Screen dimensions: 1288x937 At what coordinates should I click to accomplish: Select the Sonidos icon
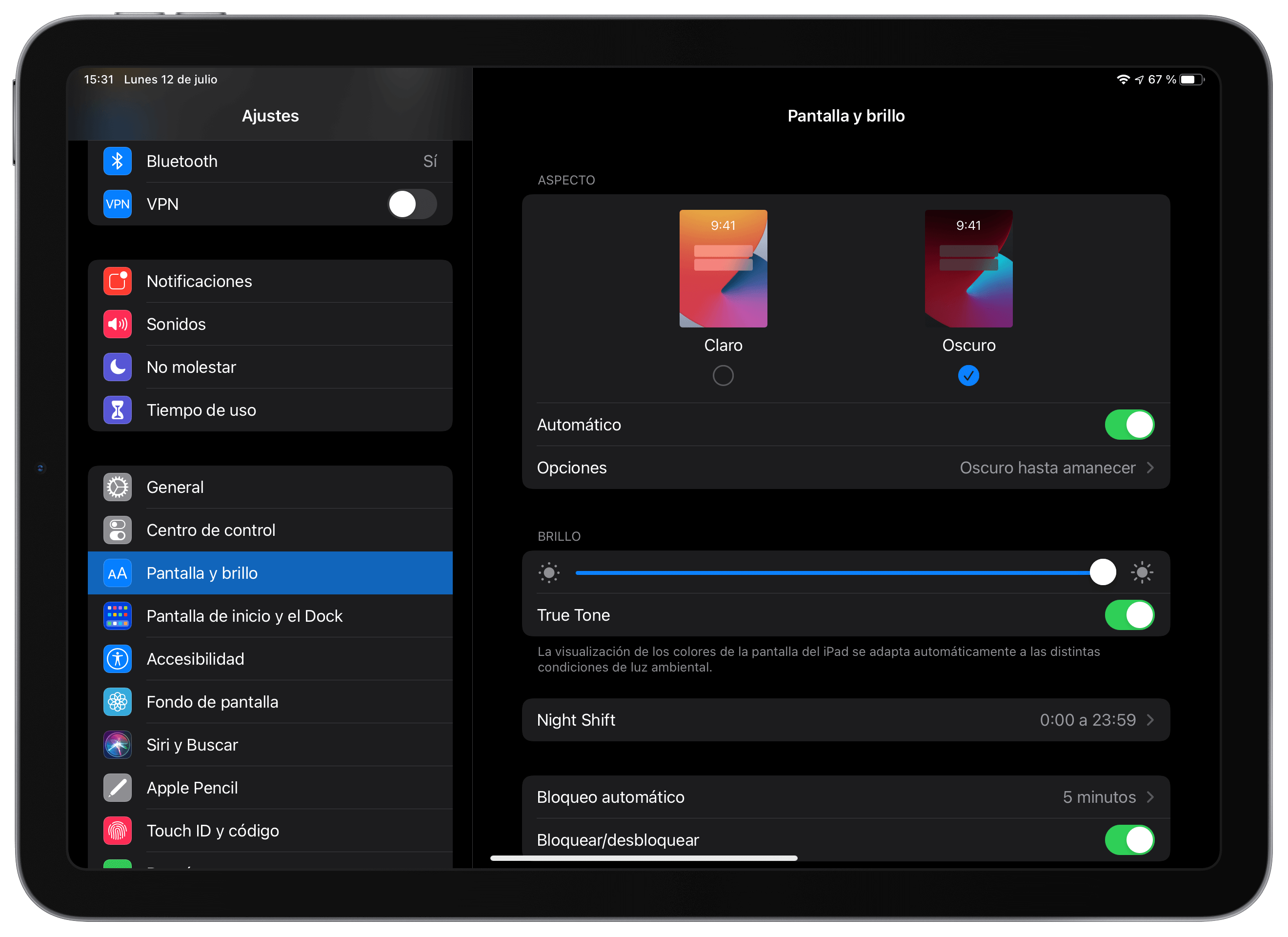(117, 324)
